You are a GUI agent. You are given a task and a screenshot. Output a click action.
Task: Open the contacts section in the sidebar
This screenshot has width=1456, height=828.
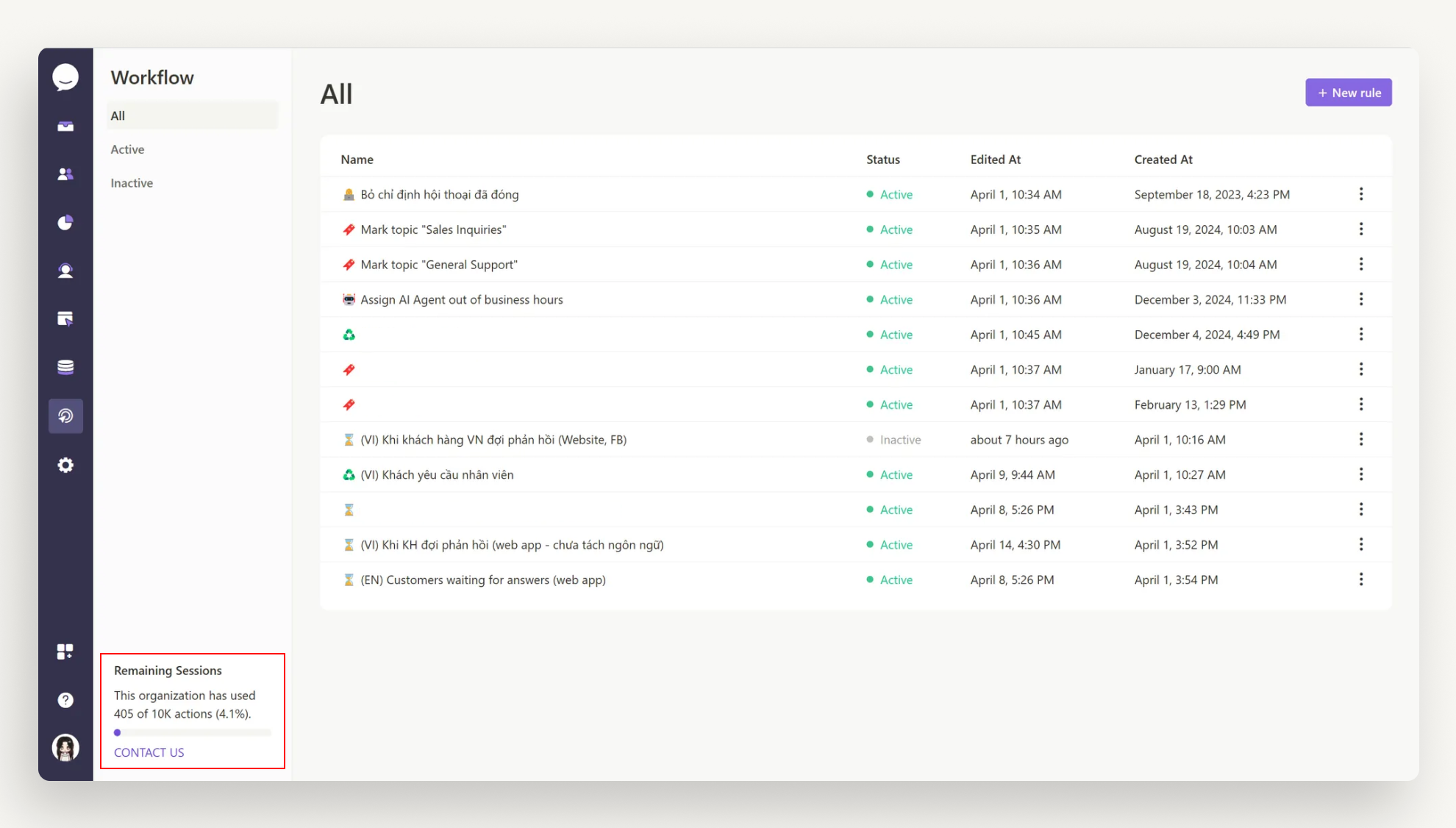coord(65,174)
